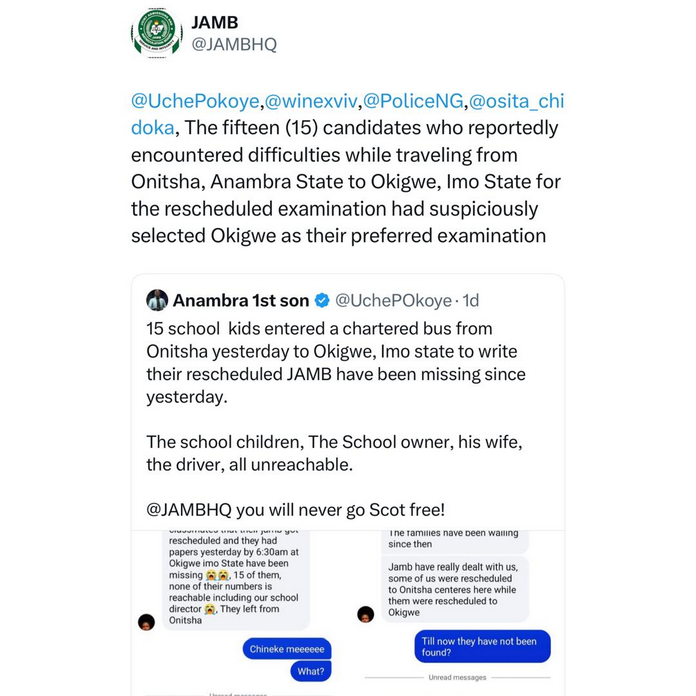Select the Anambra 1st son display name
Viewport: 696px width, 696px height.
[x=241, y=300]
